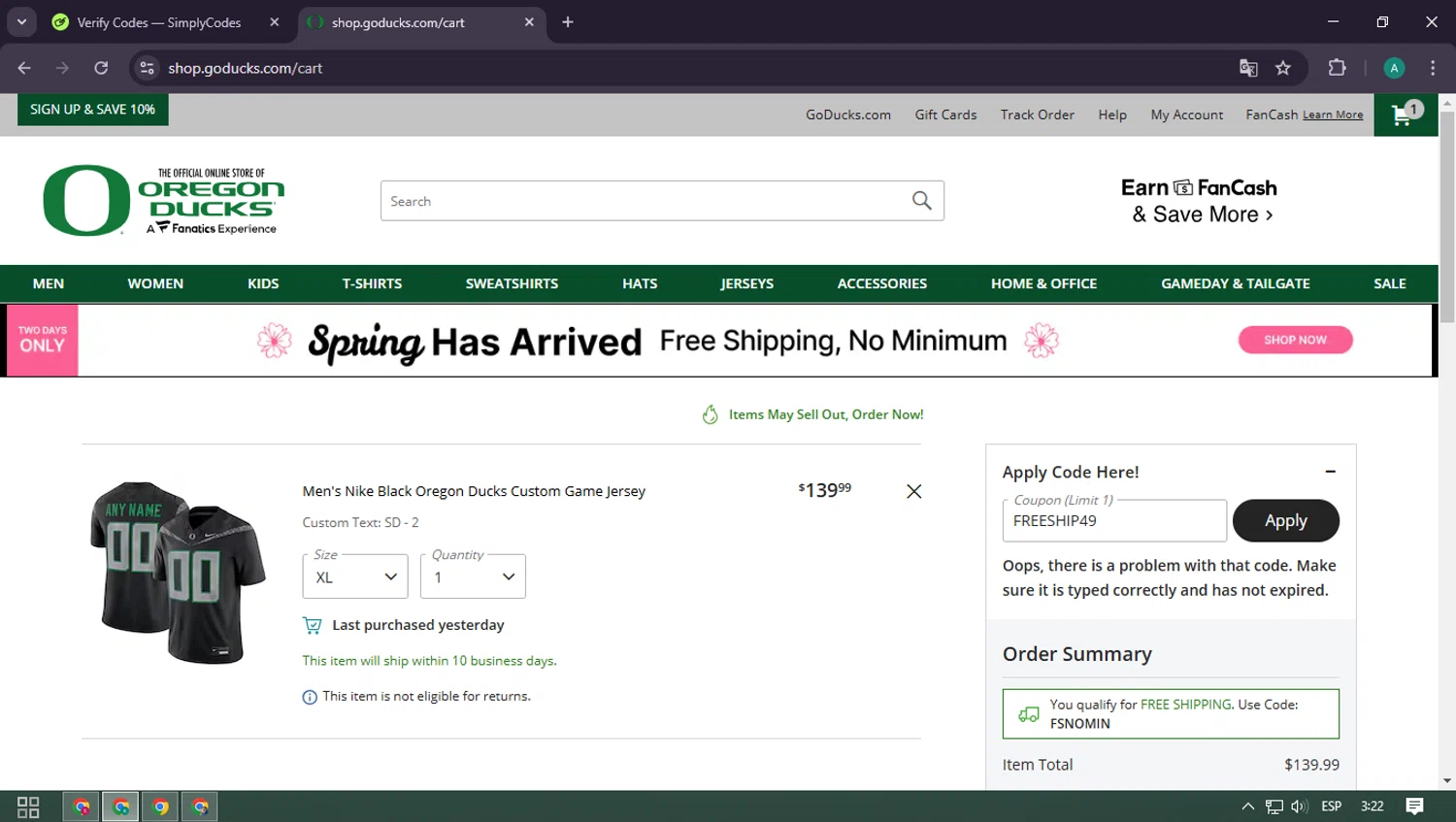Open the Chrome three-dot menu

[x=1433, y=68]
